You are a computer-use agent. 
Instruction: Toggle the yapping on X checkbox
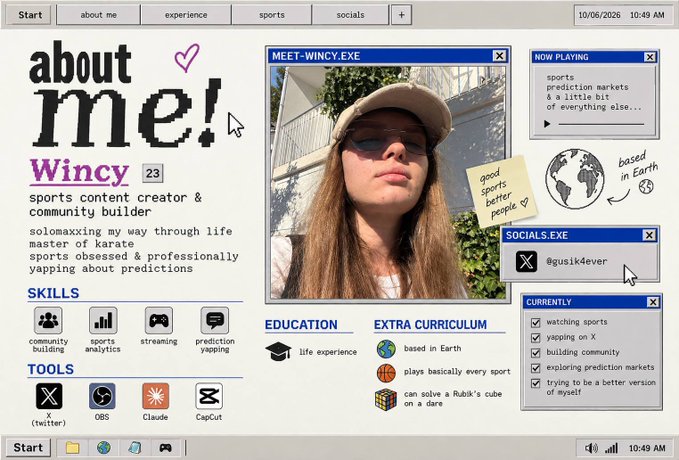536,337
